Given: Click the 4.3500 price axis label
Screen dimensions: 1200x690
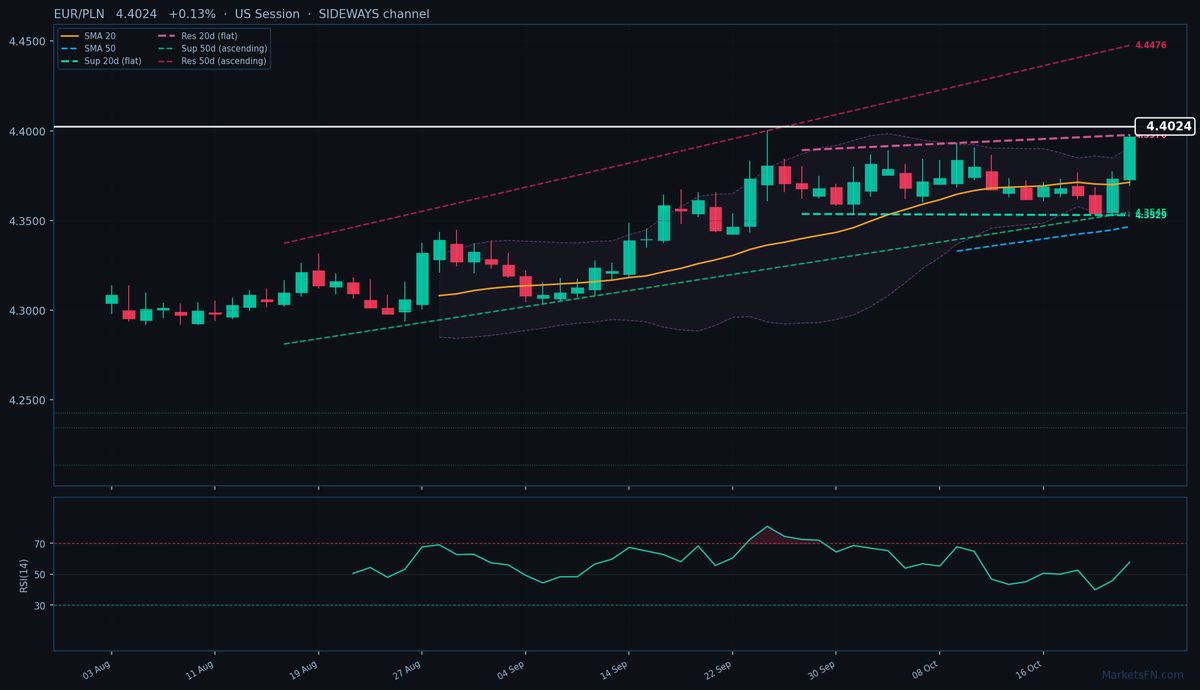Looking at the screenshot, I should click(27, 221).
